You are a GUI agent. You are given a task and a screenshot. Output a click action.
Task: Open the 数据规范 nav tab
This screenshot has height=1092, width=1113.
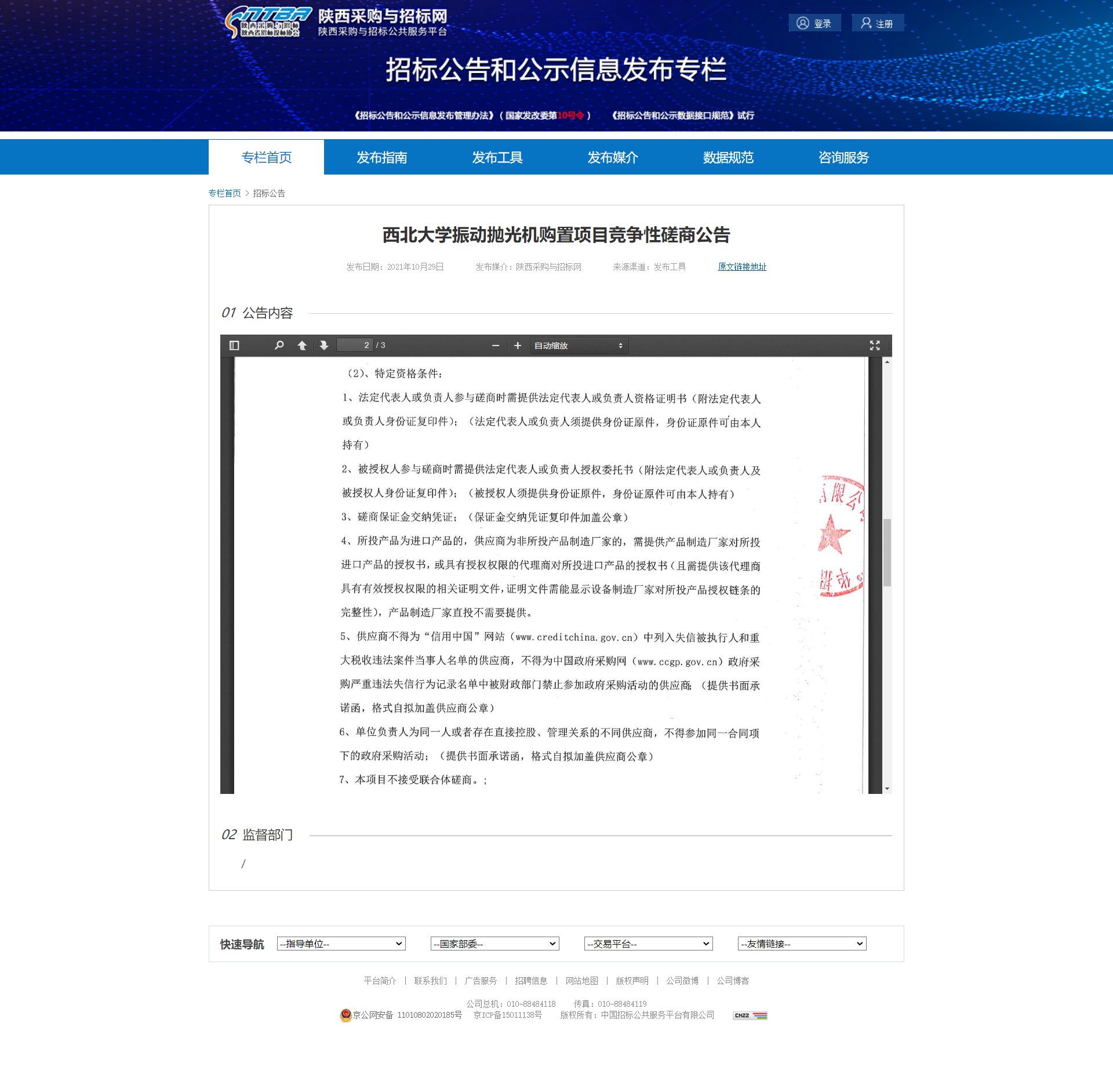[728, 157]
